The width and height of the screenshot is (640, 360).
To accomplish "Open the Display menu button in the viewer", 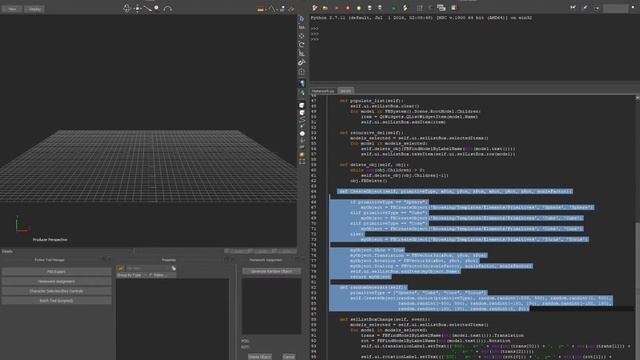I will (35, 9).
